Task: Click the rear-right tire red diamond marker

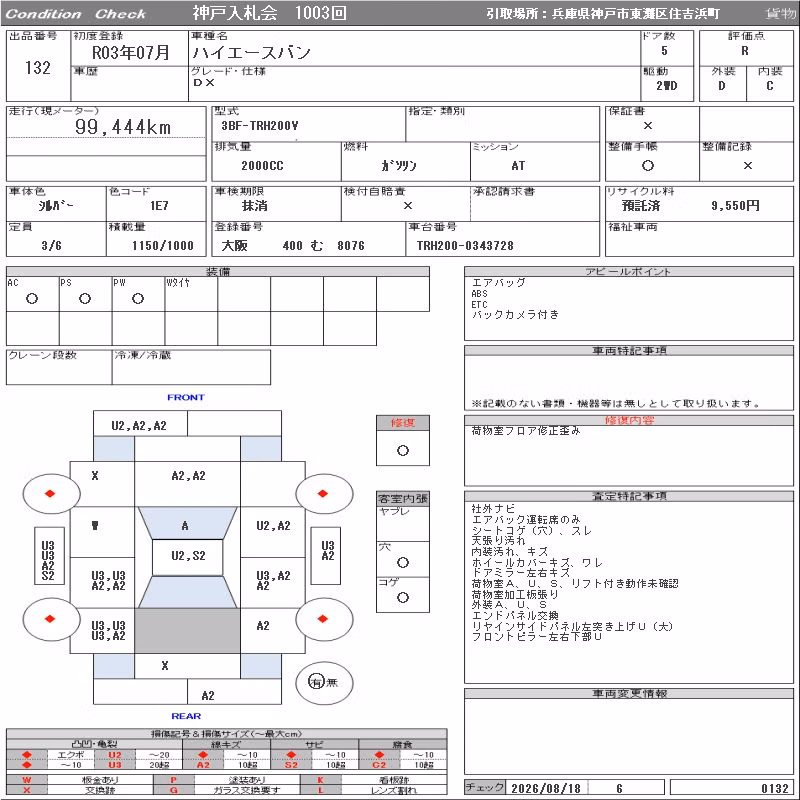Action: coord(322,619)
